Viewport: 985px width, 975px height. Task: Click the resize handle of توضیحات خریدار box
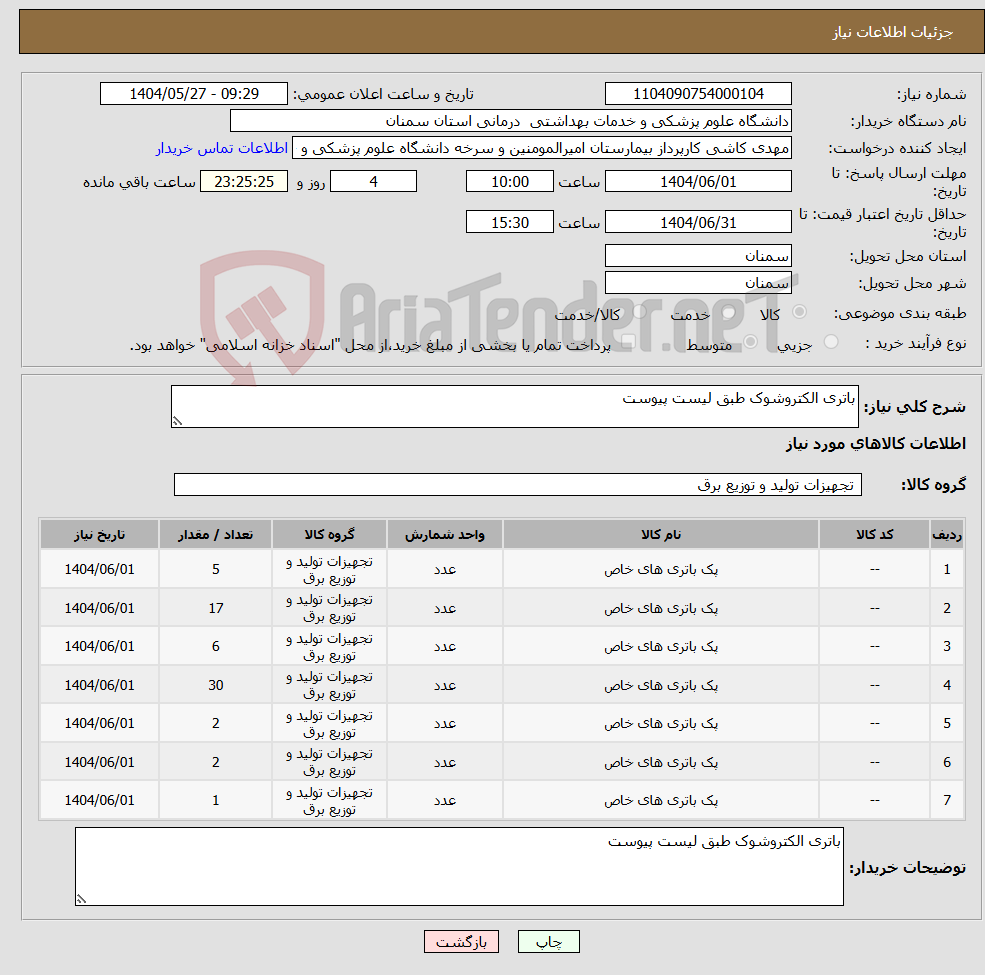pyautogui.click(x=82, y=897)
